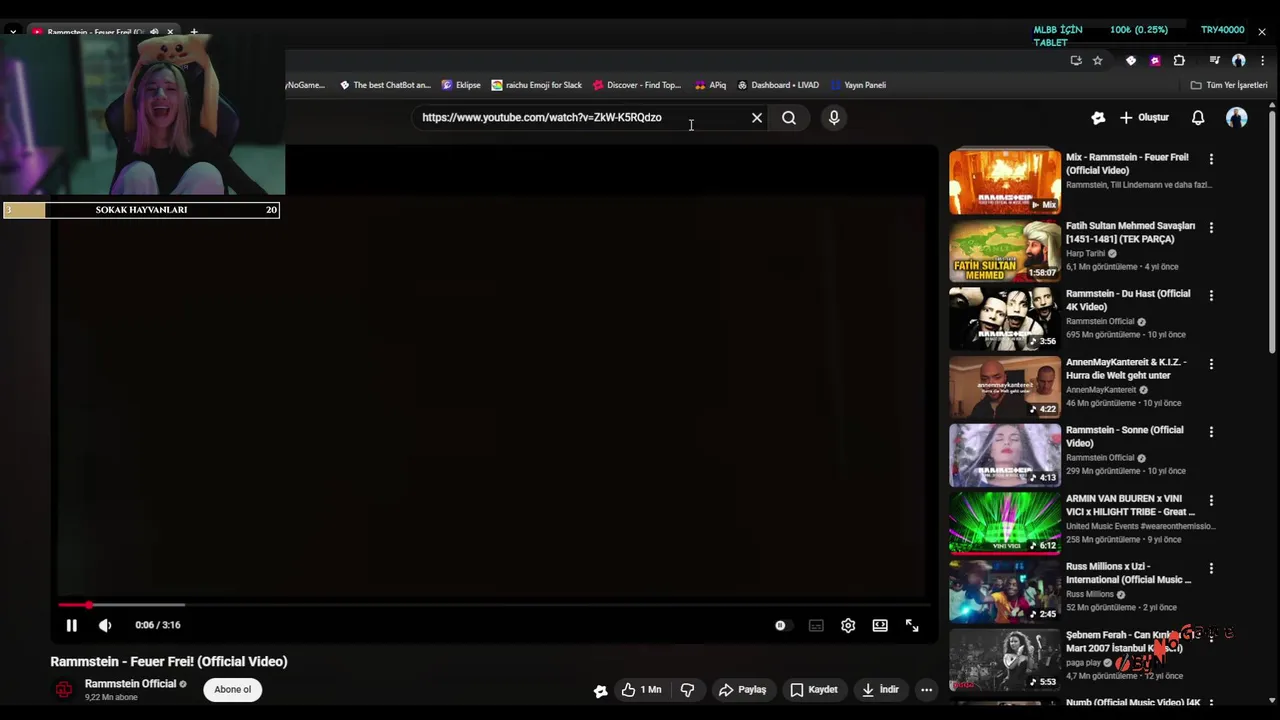The image size is (1280, 720).
Task: Bookmark this page with the star icon
Action: pyautogui.click(x=1097, y=60)
